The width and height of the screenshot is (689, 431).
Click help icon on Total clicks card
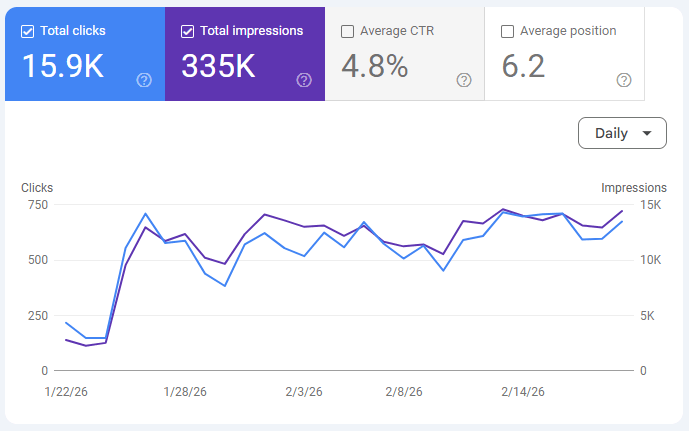point(144,80)
